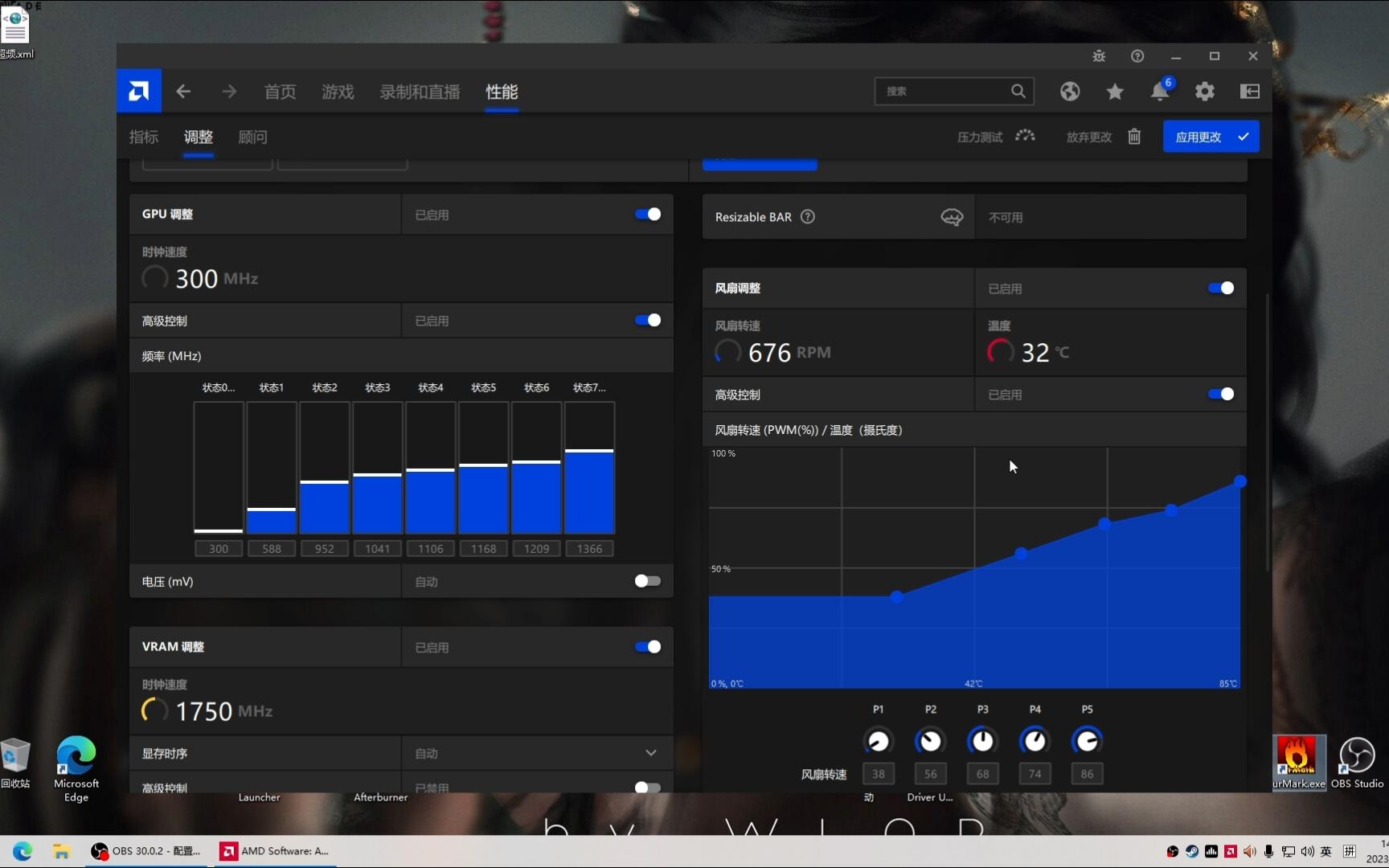Open the Recycle Bin desktop icon

(x=15, y=763)
